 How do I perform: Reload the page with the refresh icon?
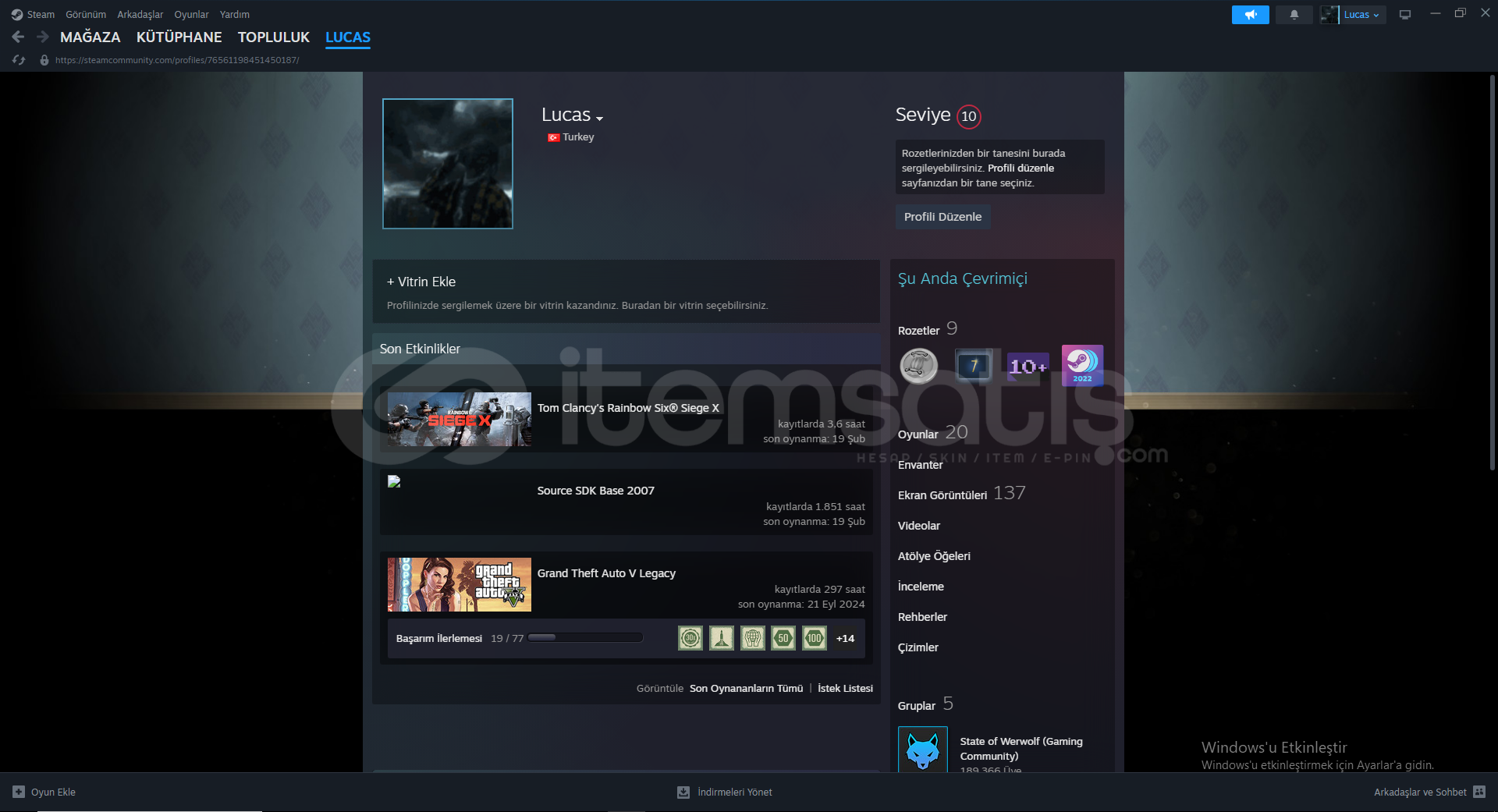(x=19, y=60)
